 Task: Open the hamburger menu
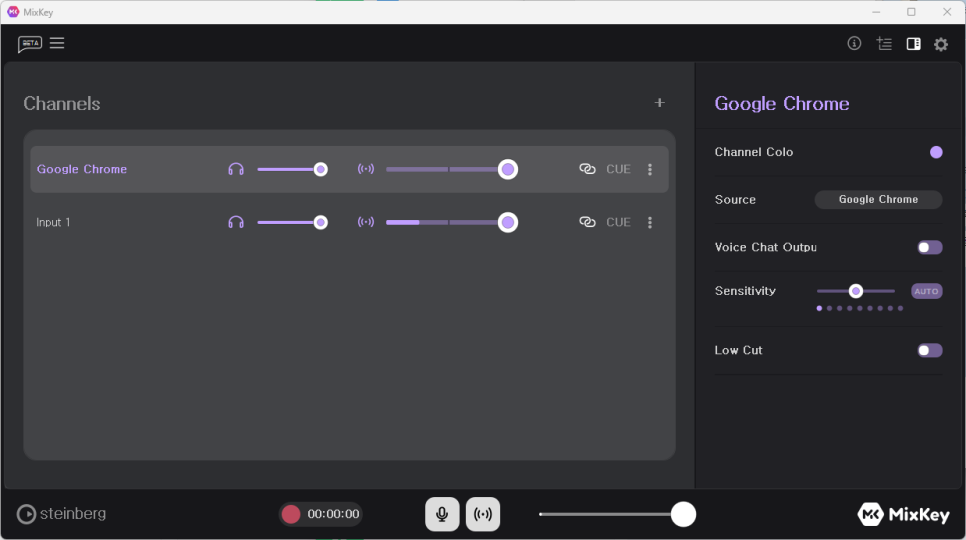point(57,43)
